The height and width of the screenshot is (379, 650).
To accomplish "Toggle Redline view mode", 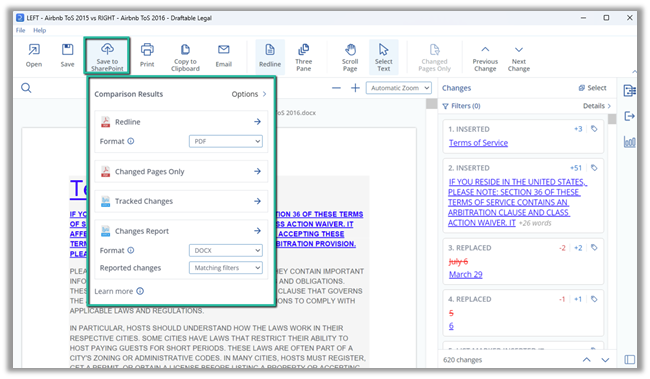I will coord(270,56).
